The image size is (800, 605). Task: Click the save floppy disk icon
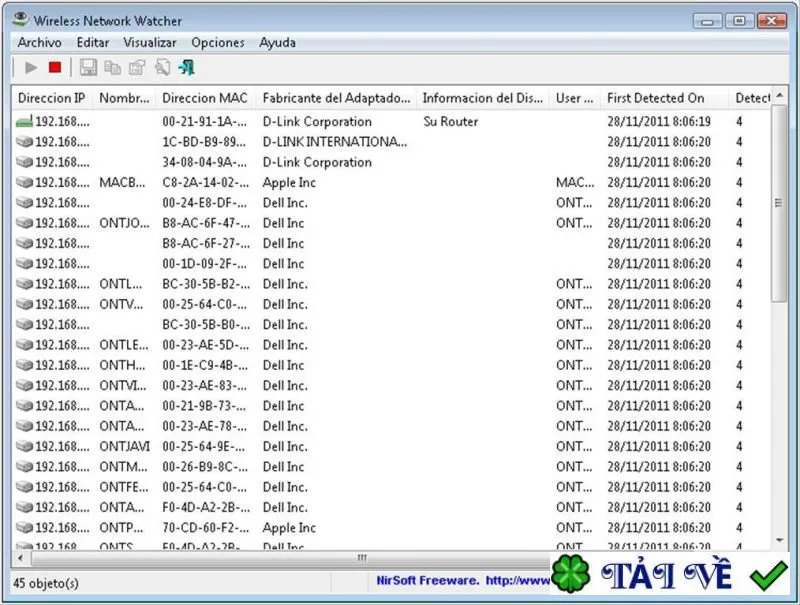tap(88, 67)
